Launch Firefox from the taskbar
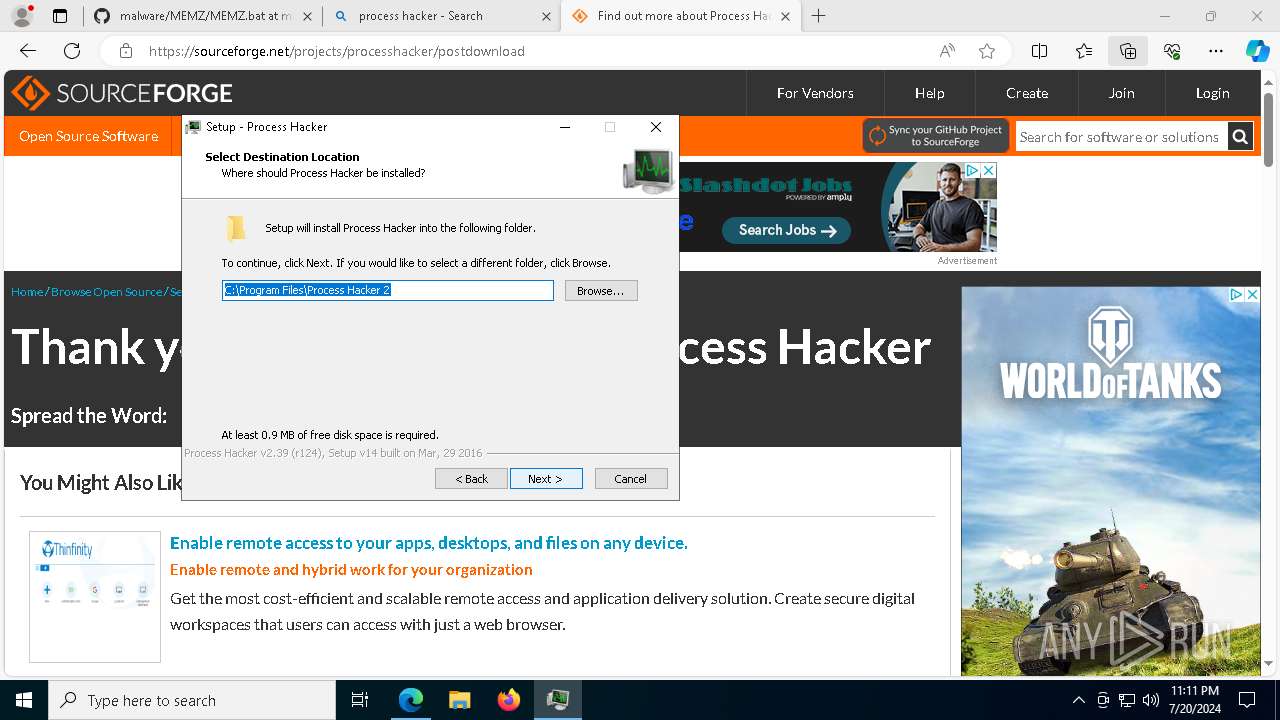This screenshot has height=720, width=1280. [508, 700]
